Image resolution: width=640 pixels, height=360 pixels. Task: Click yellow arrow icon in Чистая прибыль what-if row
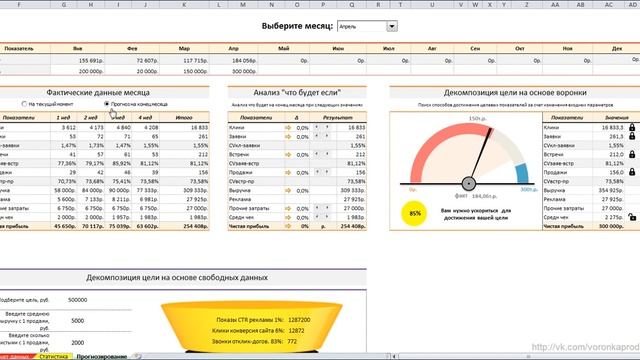point(288,226)
